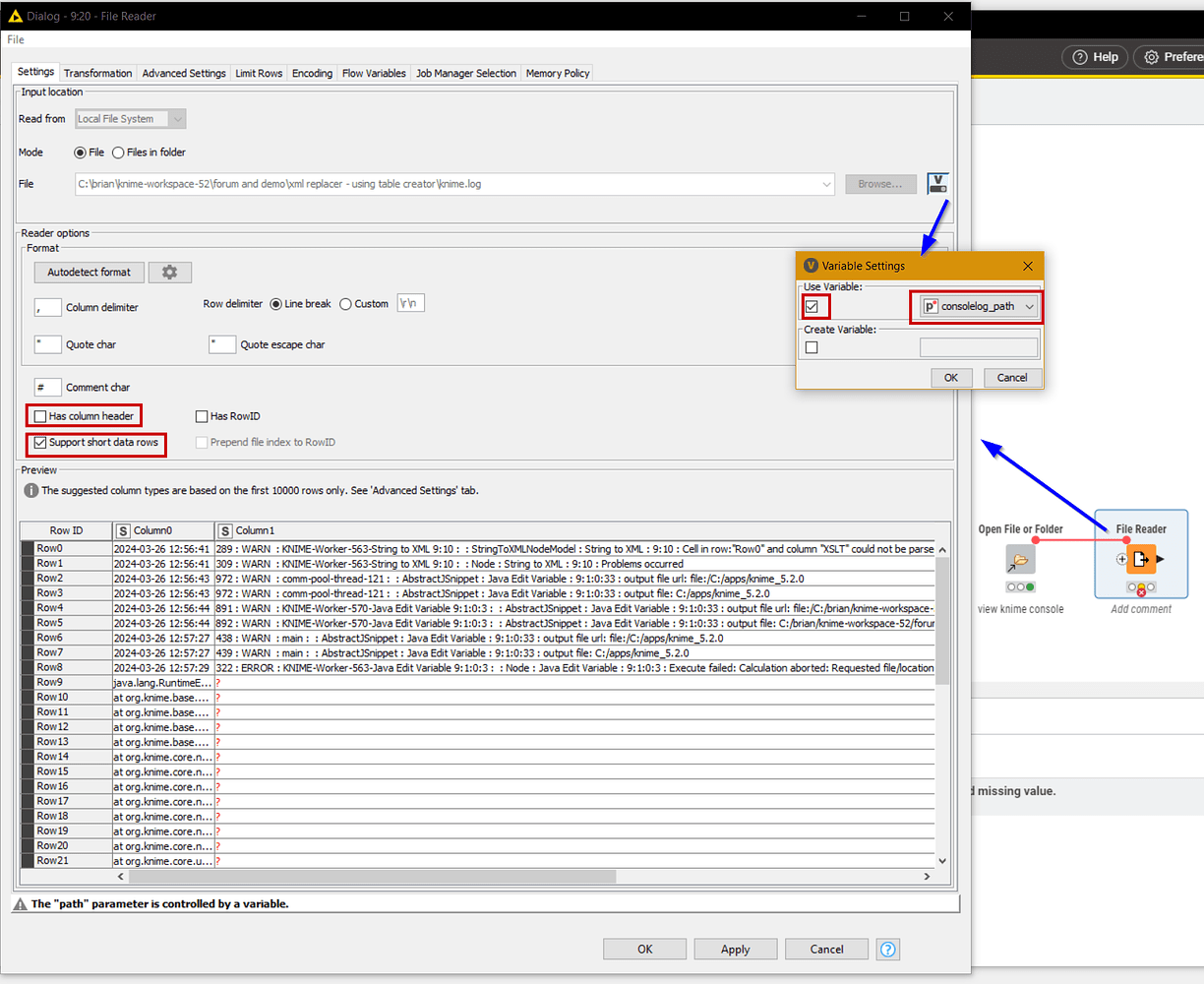Toggle the Use Variable checkbox

point(812,307)
